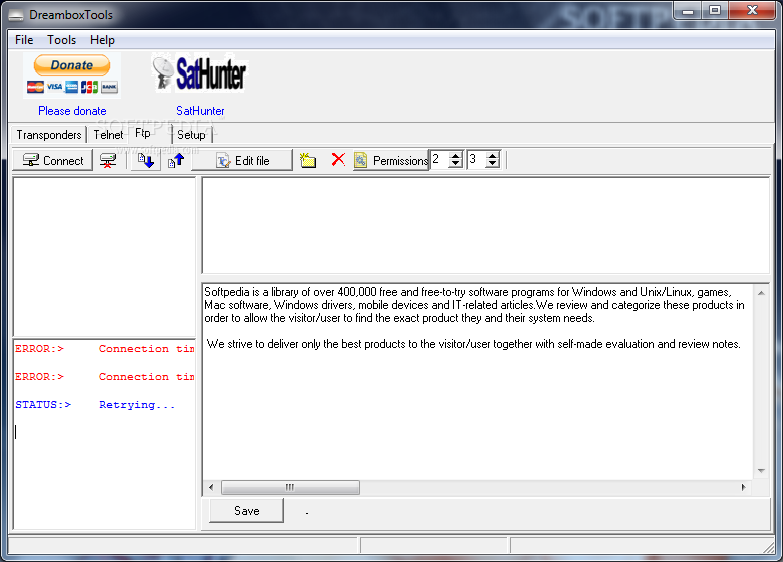This screenshot has height=562, width=783.
Task: Click the second 'ERROR:> Connection' log line
Action: 104,377
